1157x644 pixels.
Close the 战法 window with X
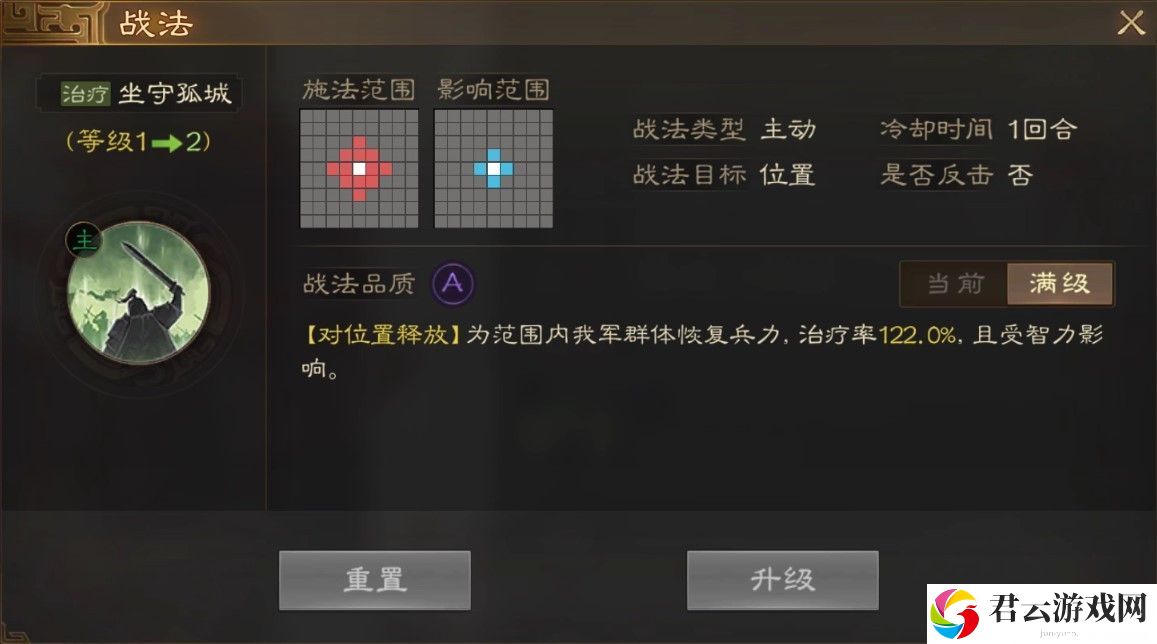click(x=1130, y=23)
